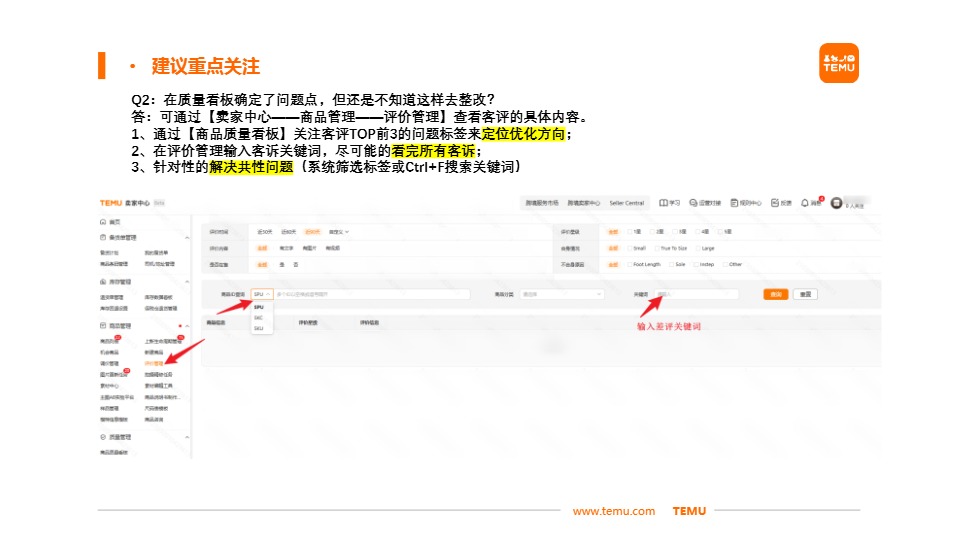Open the 自定义 date range dropdown
The image size is (960, 540).
339,232
